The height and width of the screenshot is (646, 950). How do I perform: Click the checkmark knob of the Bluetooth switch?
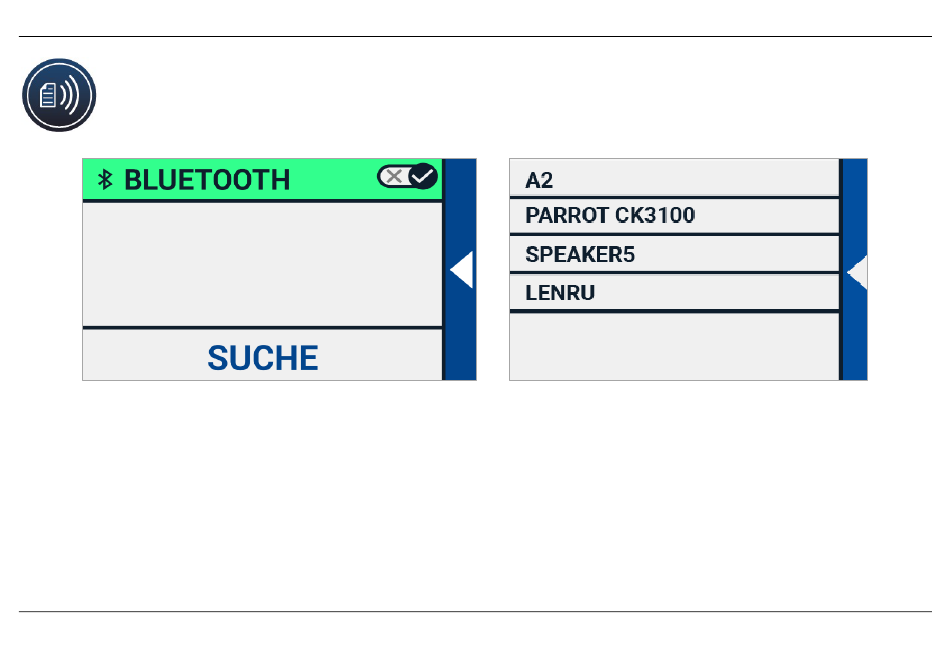(423, 177)
